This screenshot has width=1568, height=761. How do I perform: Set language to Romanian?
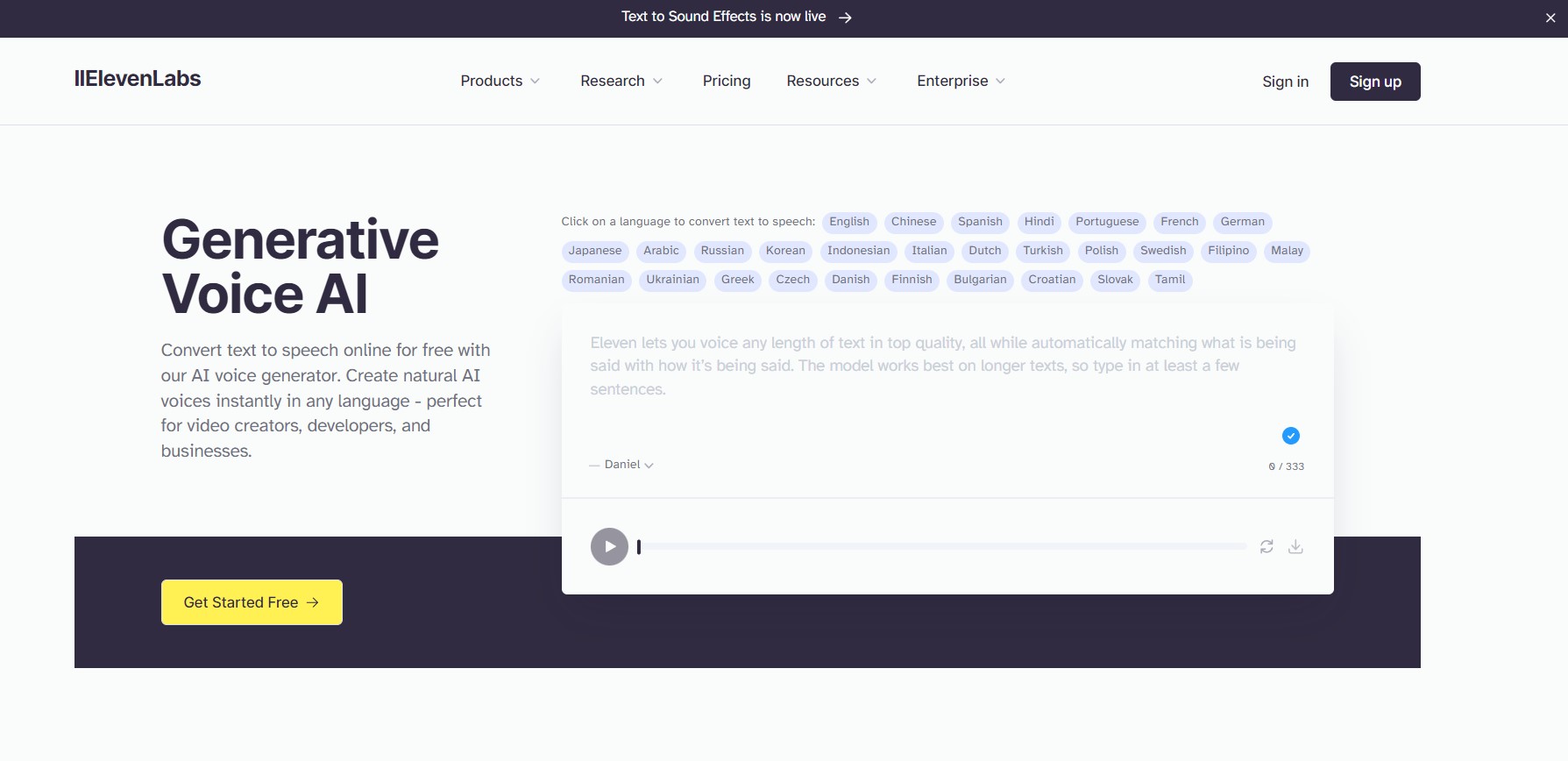(x=597, y=280)
